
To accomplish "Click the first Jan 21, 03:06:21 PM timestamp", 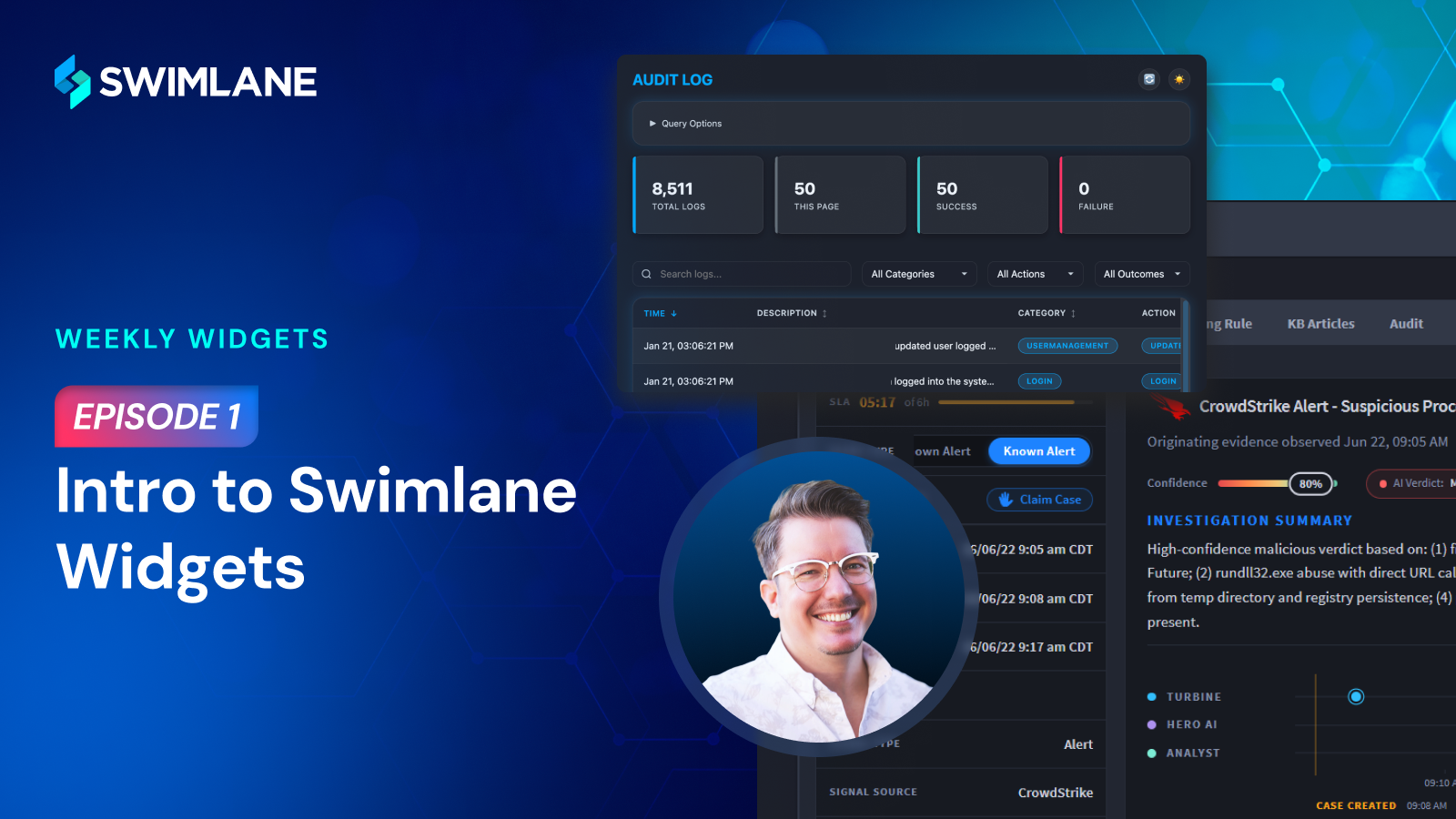I will (x=688, y=346).
